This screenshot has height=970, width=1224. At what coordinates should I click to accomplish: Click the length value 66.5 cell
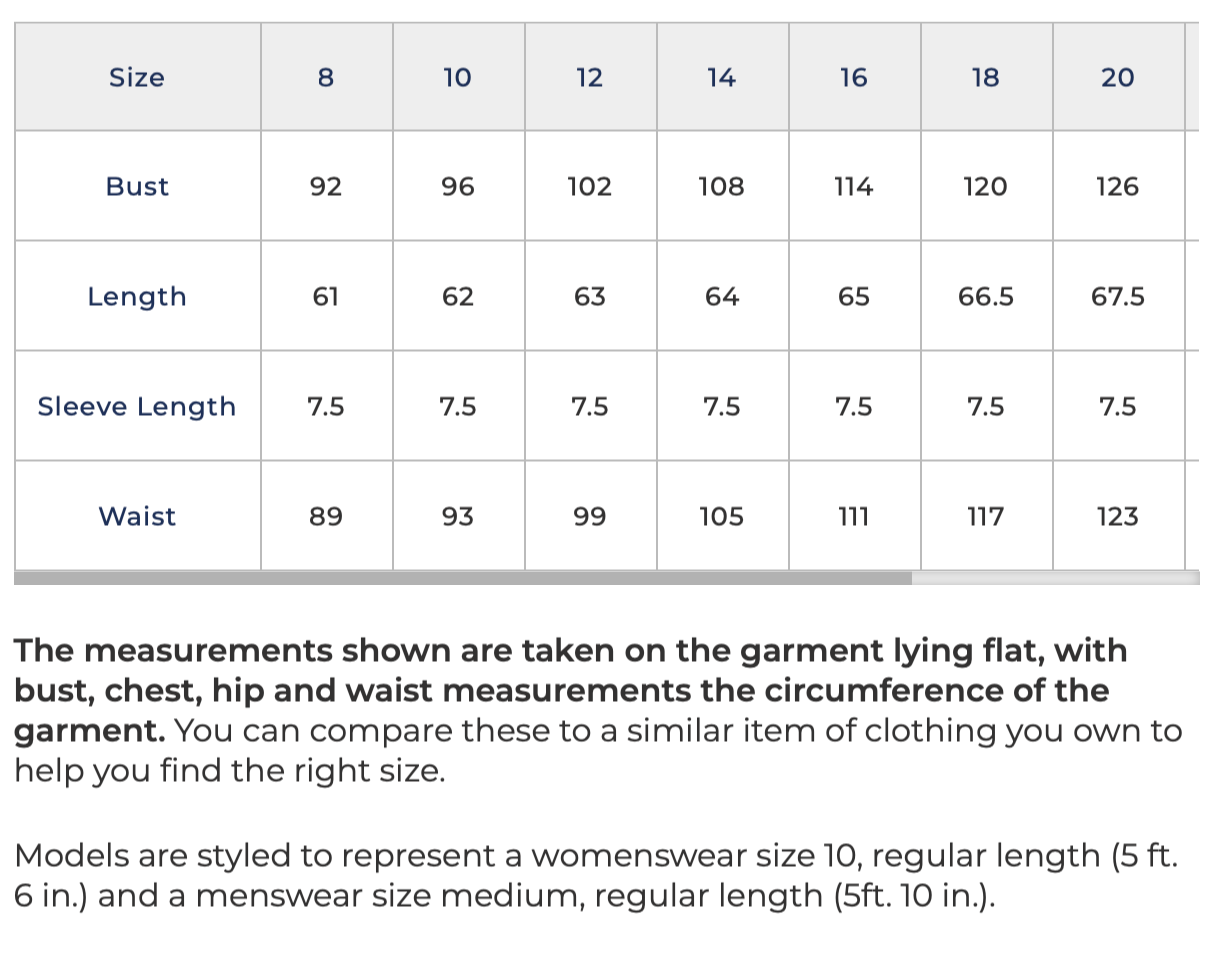pos(987,296)
